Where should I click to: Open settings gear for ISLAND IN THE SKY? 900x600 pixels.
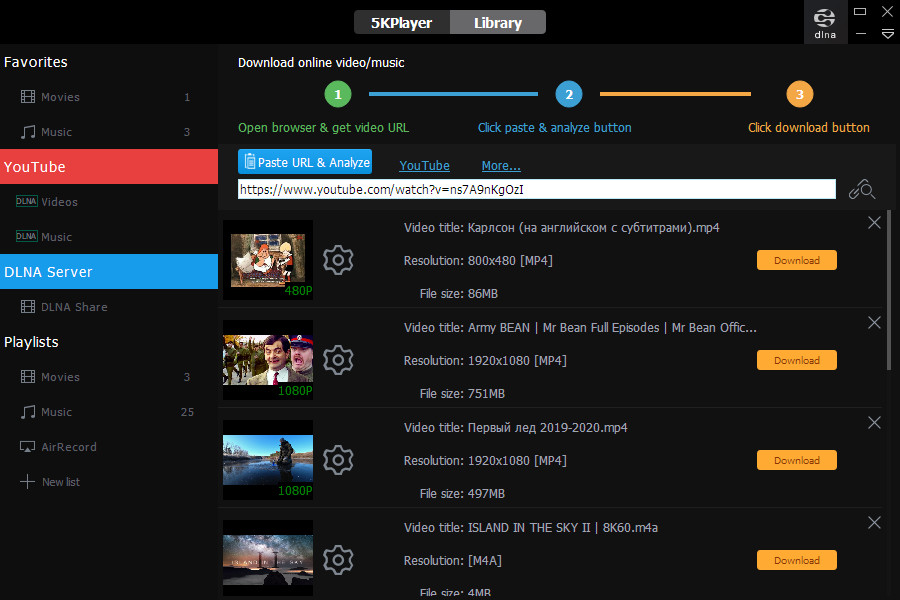338,560
